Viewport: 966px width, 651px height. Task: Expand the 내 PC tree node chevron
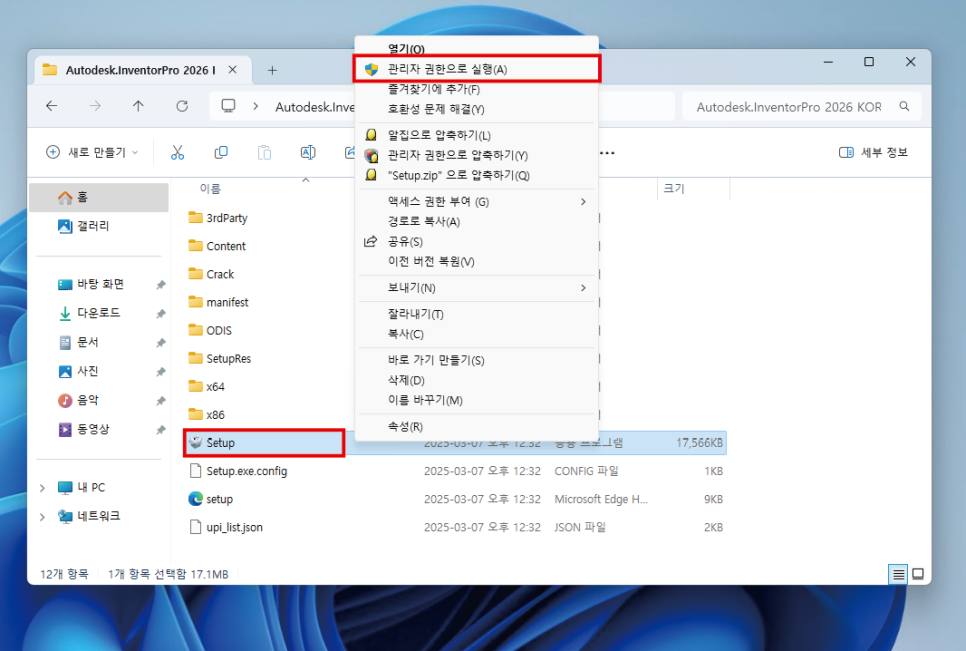[42, 488]
